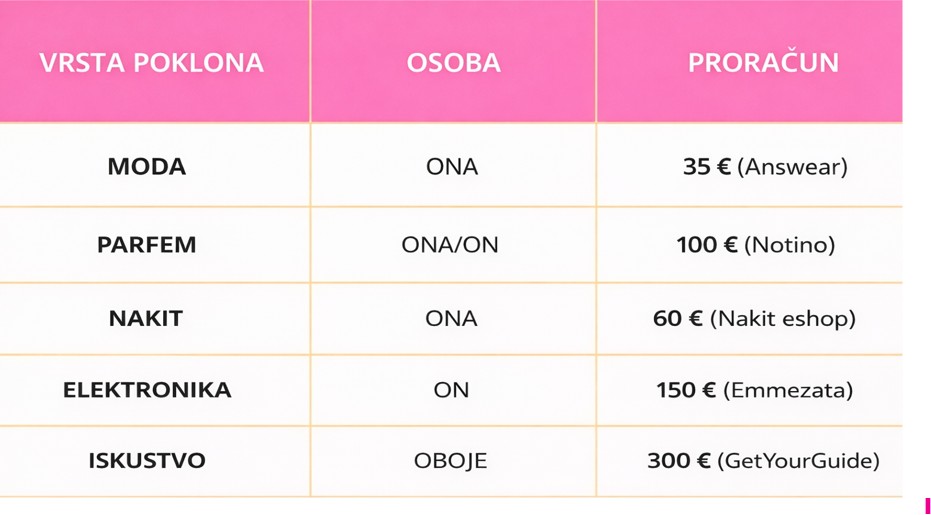Open the 300 € GetYourGuide budget entry

point(763,460)
